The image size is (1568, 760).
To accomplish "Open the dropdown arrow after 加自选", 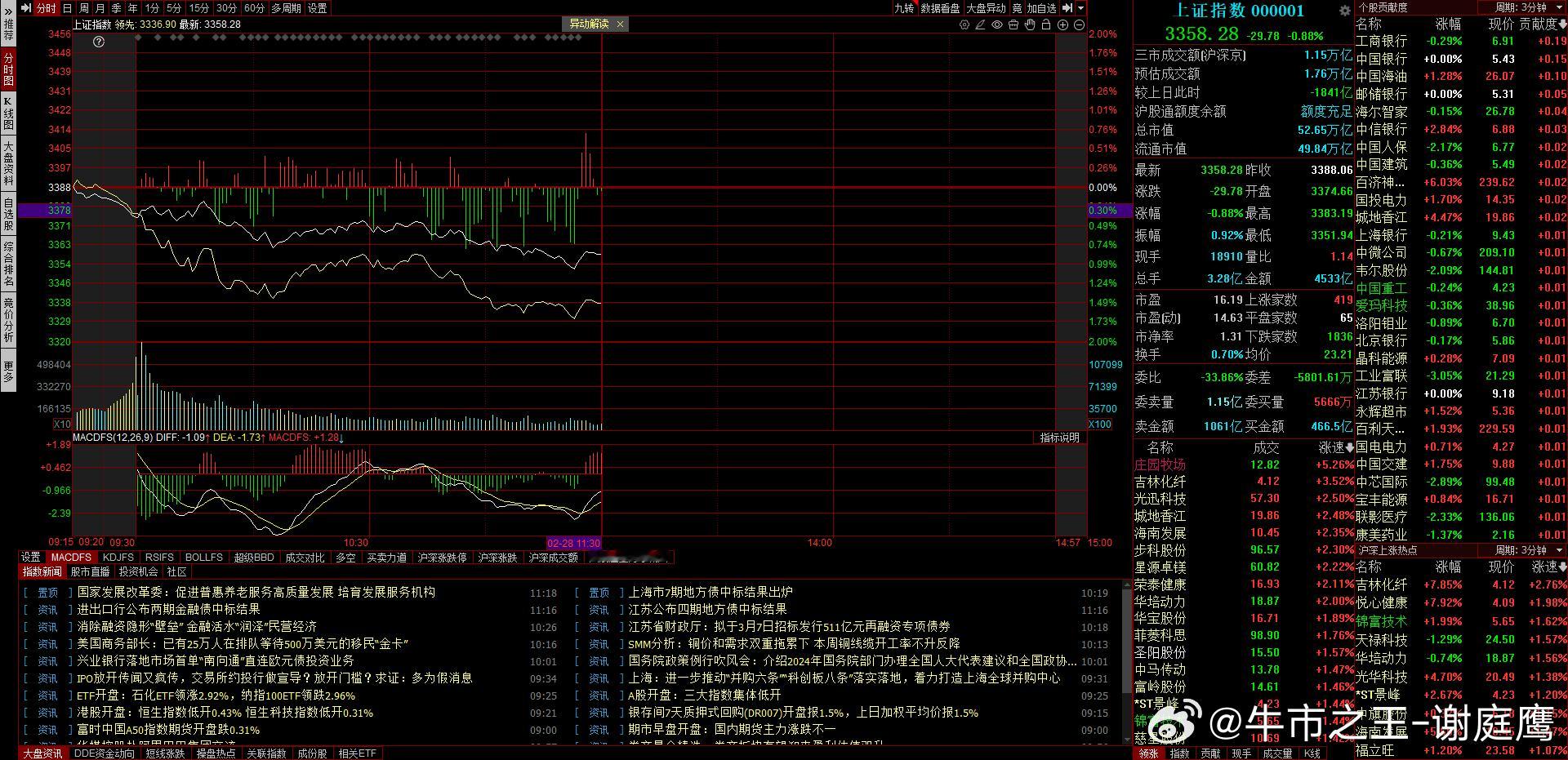I will [1081, 8].
